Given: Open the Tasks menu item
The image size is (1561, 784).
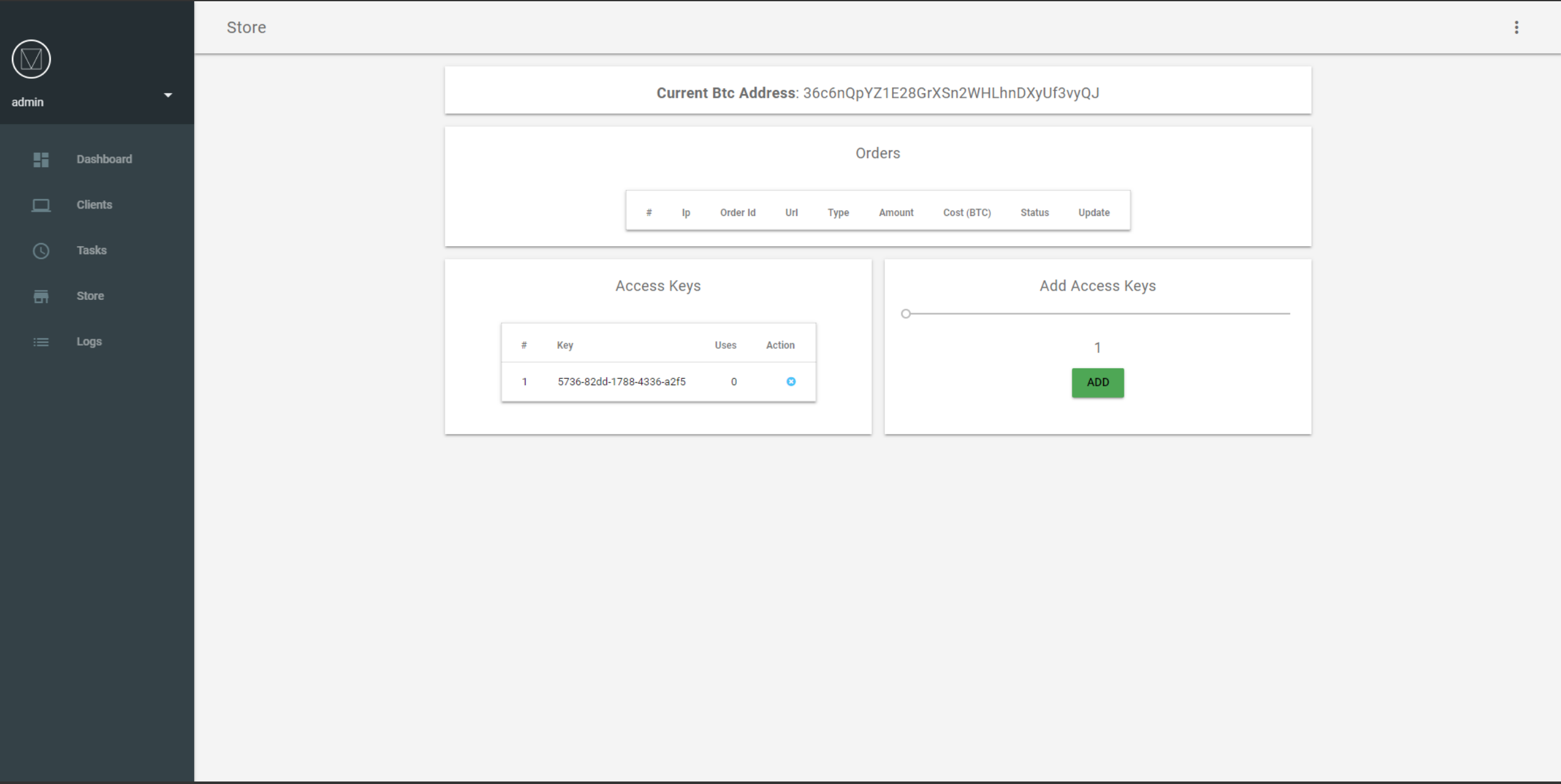Looking at the screenshot, I should 91,250.
